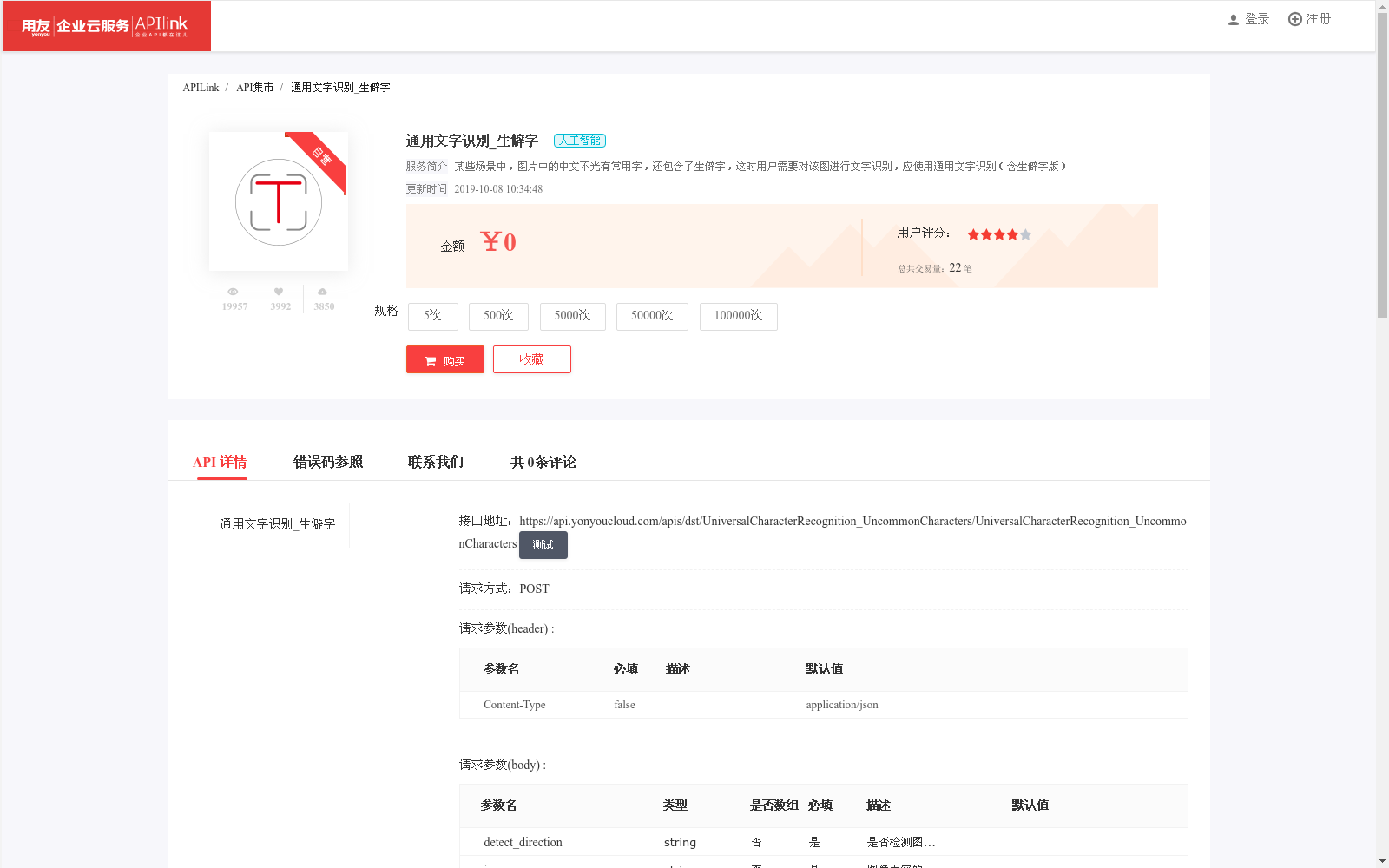Select the 50000次 specification option
1389x868 pixels.
[x=652, y=316]
